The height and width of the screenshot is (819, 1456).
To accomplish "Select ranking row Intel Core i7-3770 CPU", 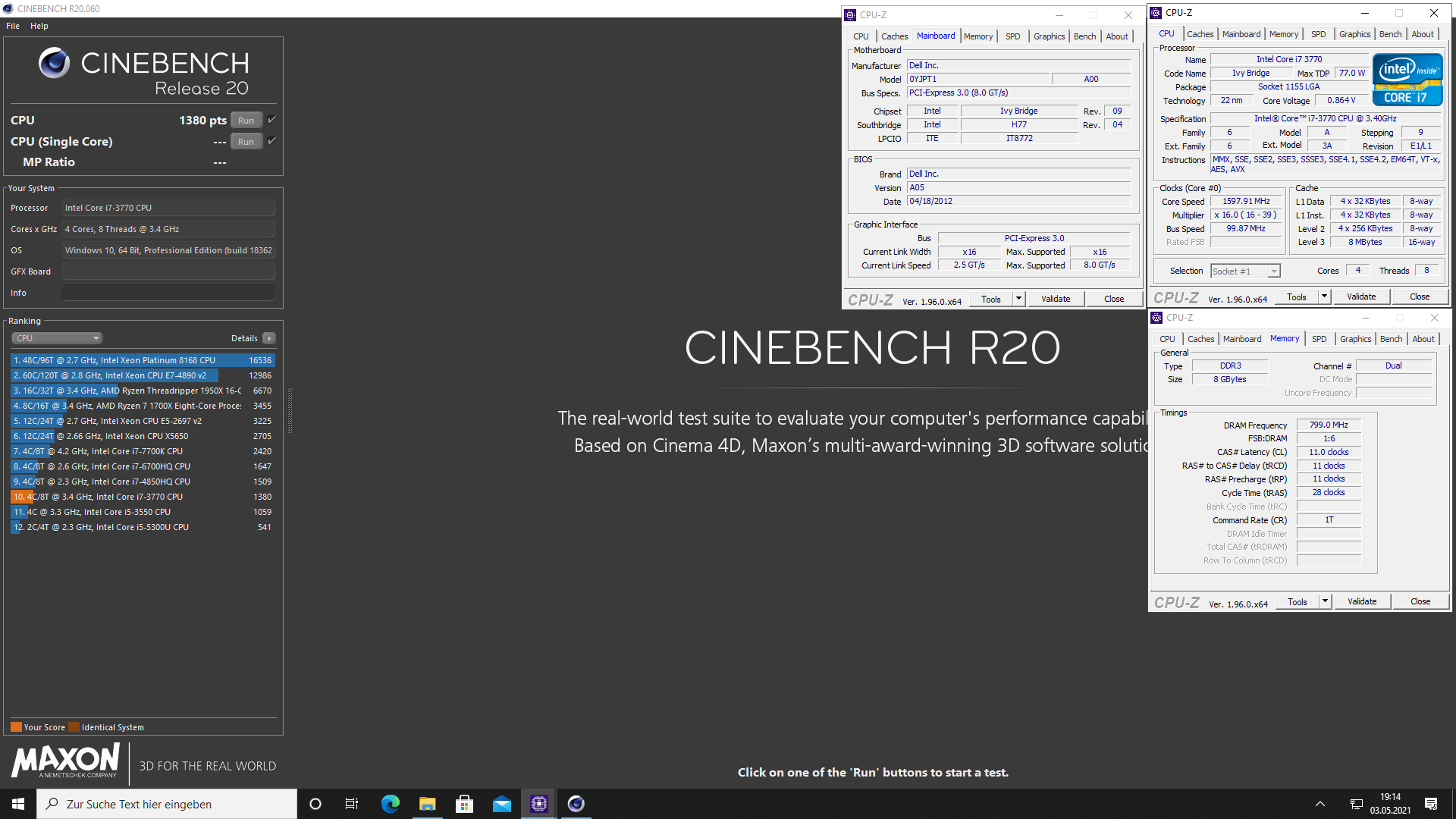I will click(143, 497).
